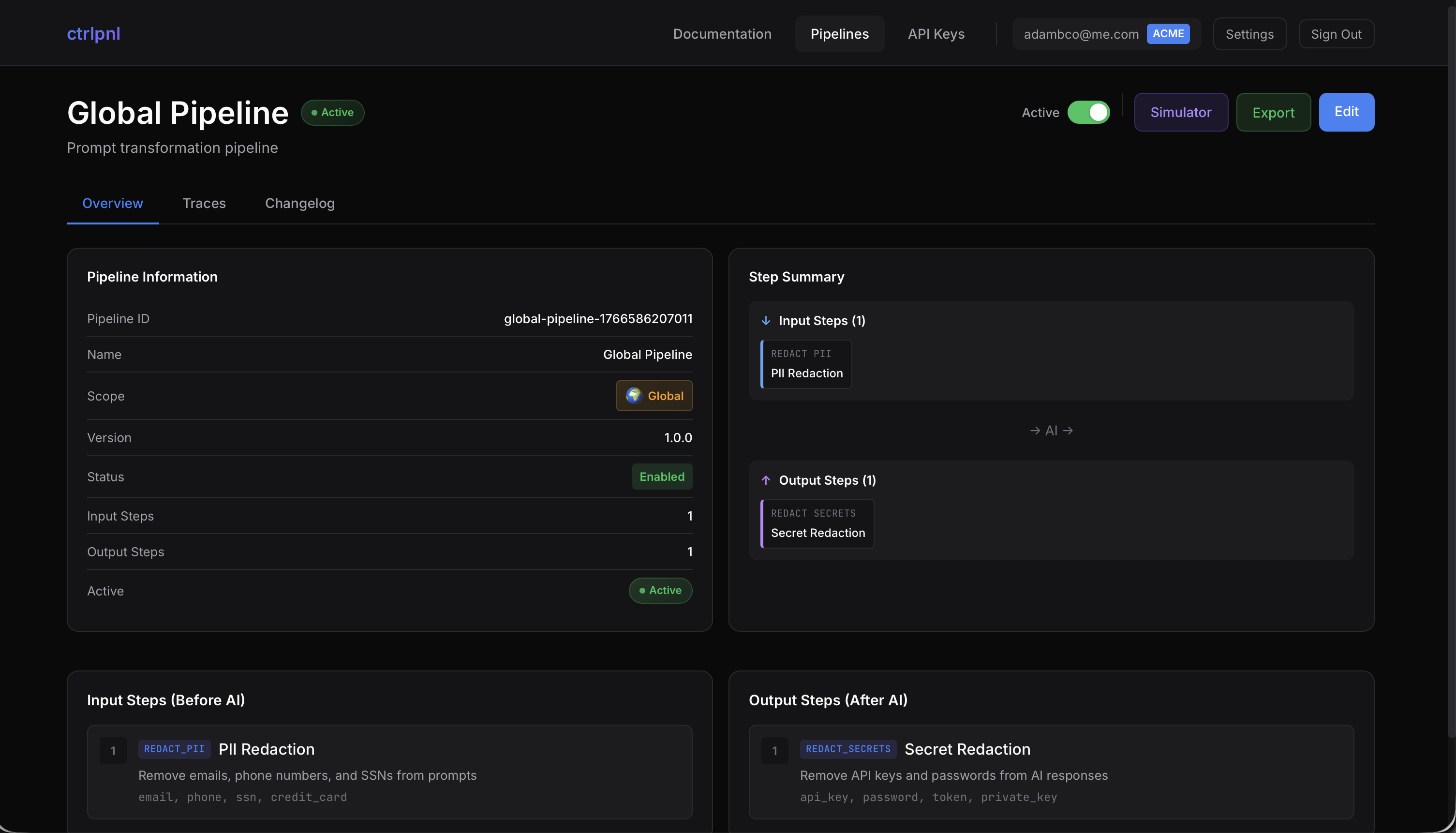1456x833 pixels.
Task: Click the ctrlpnl logo
Action: pyautogui.click(x=93, y=33)
